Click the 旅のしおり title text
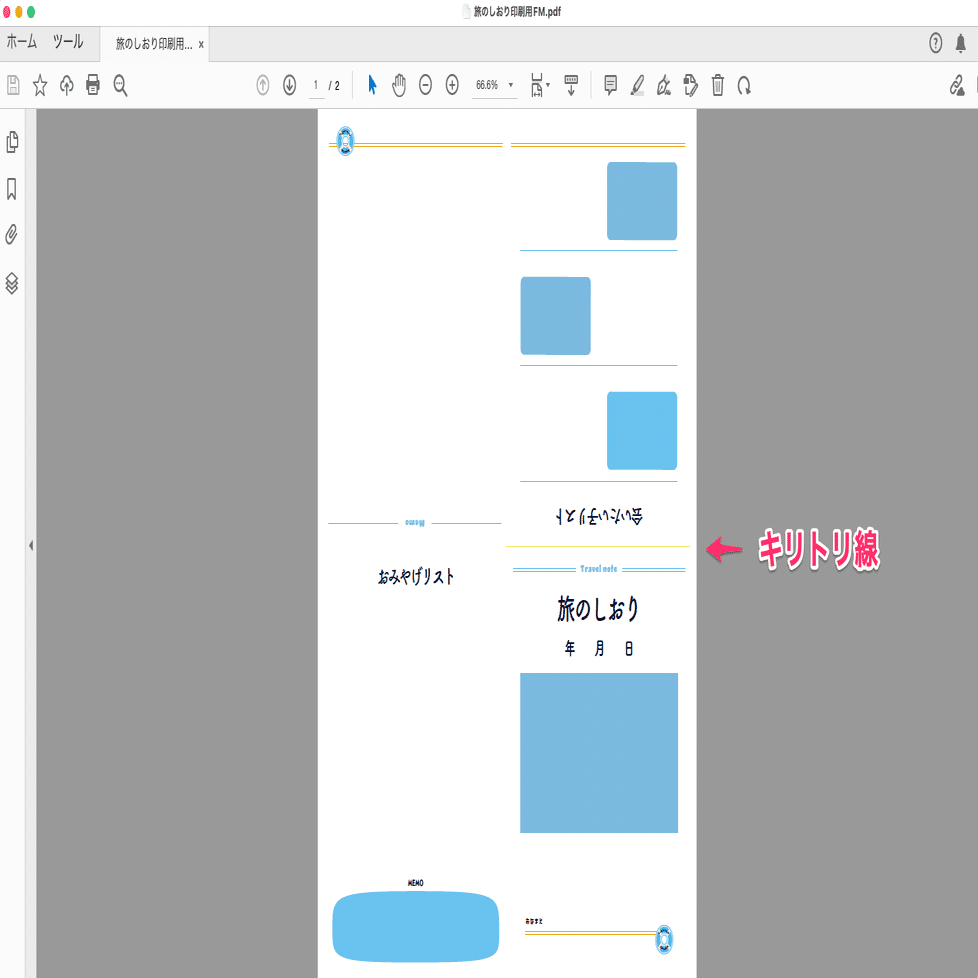The height and width of the screenshot is (978, 978). point(598,609)
